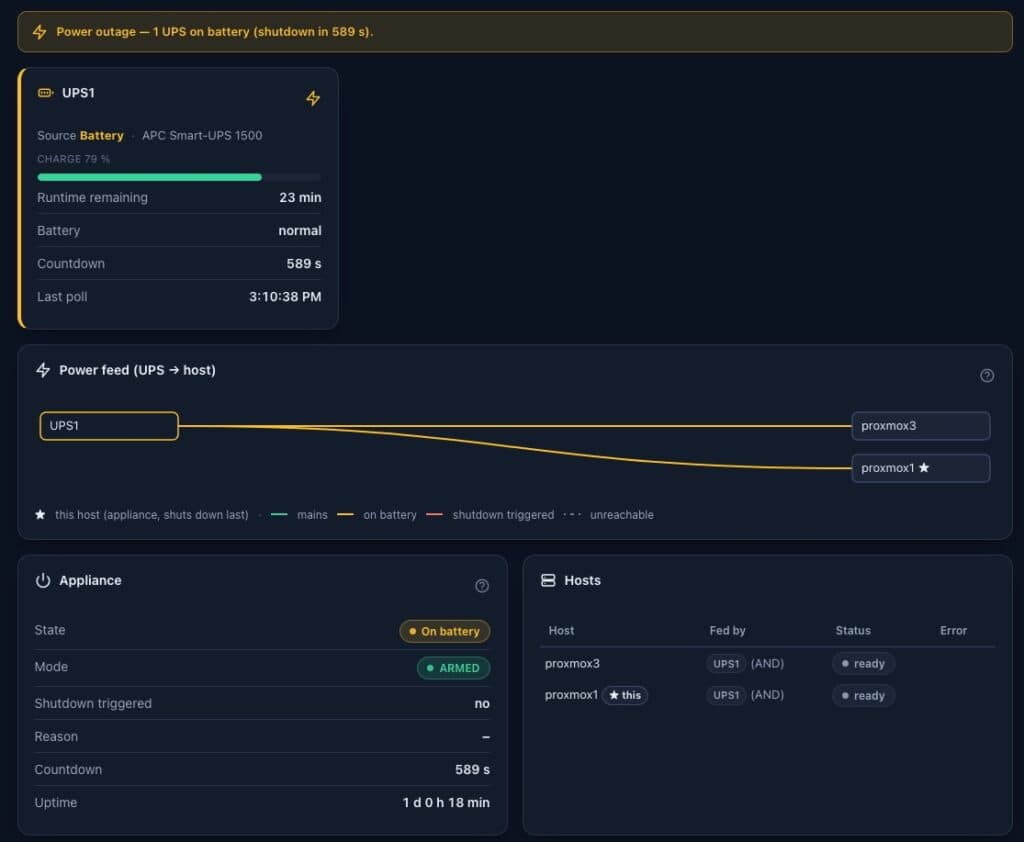The height and width of the screenshot is (842, 1024).
Task: Click the ready status badge for proxmox3
Action: [863, 664]
